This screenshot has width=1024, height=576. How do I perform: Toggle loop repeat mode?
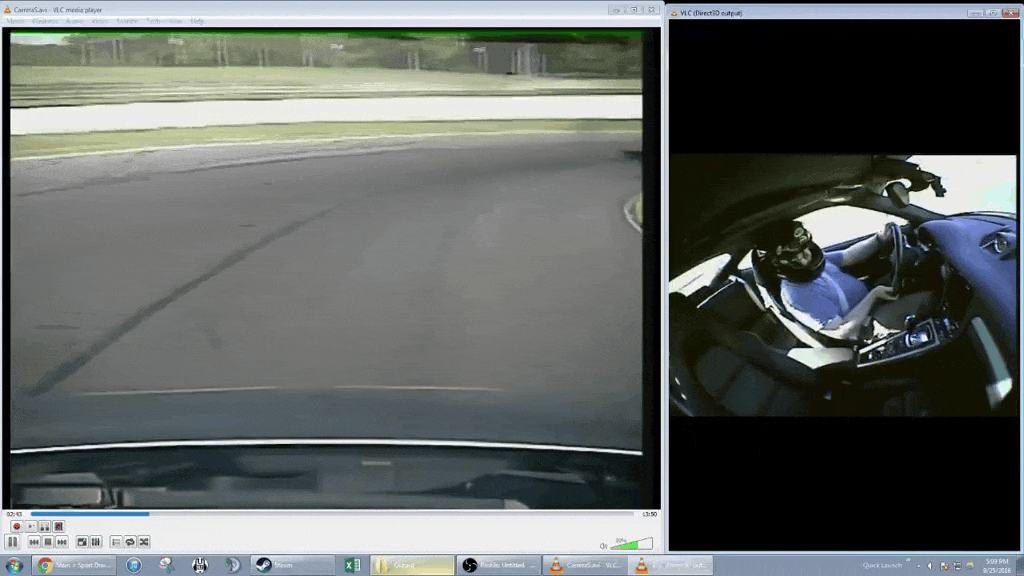(x=130, y=542)
